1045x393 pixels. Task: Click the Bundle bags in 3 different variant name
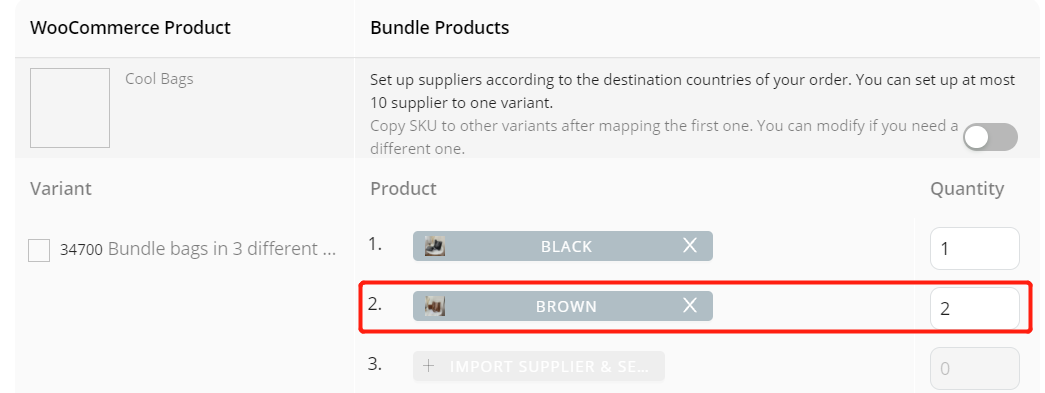click(221, 249)
